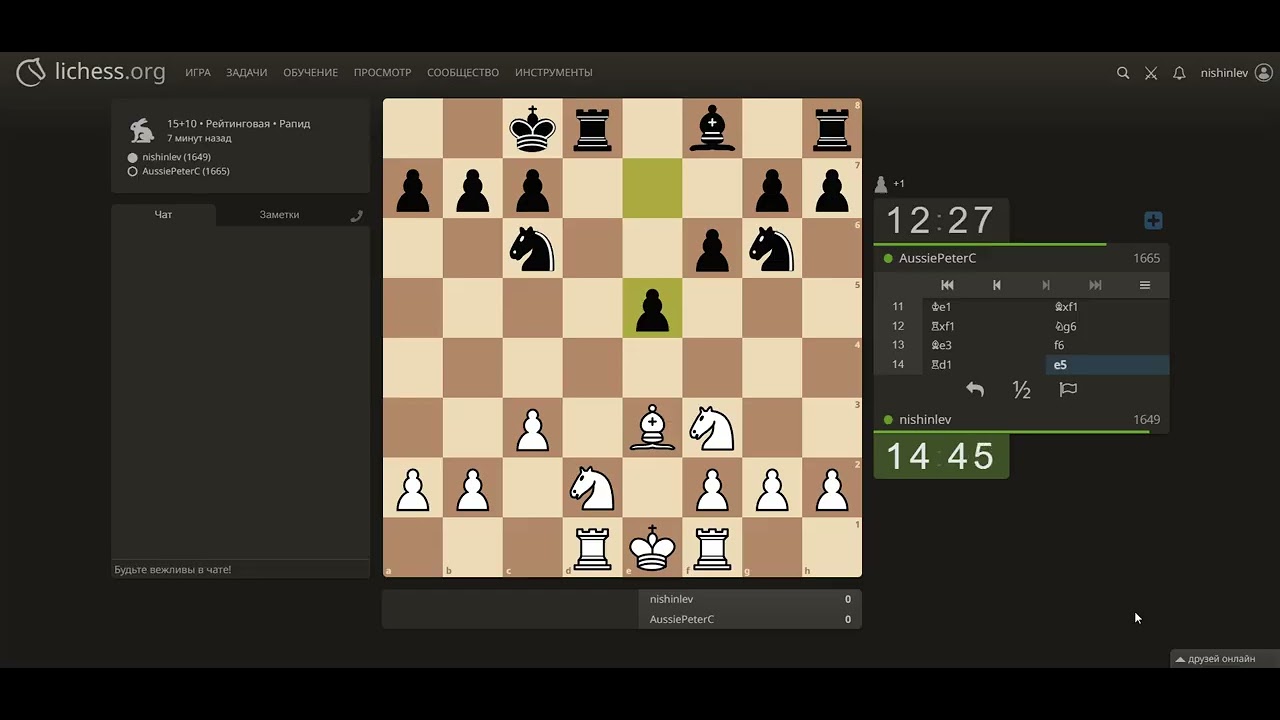Offer a draw ½ button
This screenshot has width=1280, height=720.
(1021, 390)
